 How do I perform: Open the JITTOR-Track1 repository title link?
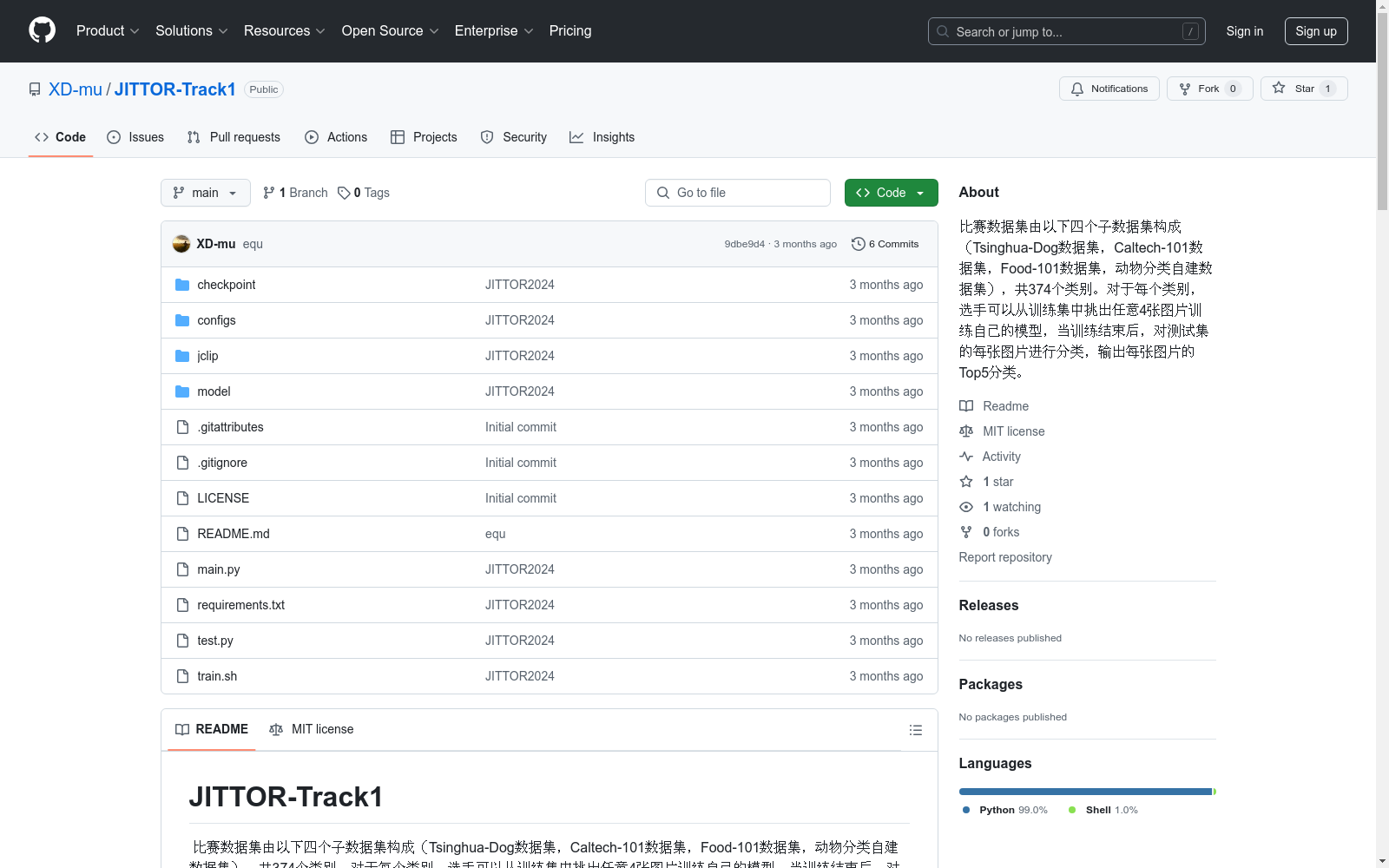175,89
